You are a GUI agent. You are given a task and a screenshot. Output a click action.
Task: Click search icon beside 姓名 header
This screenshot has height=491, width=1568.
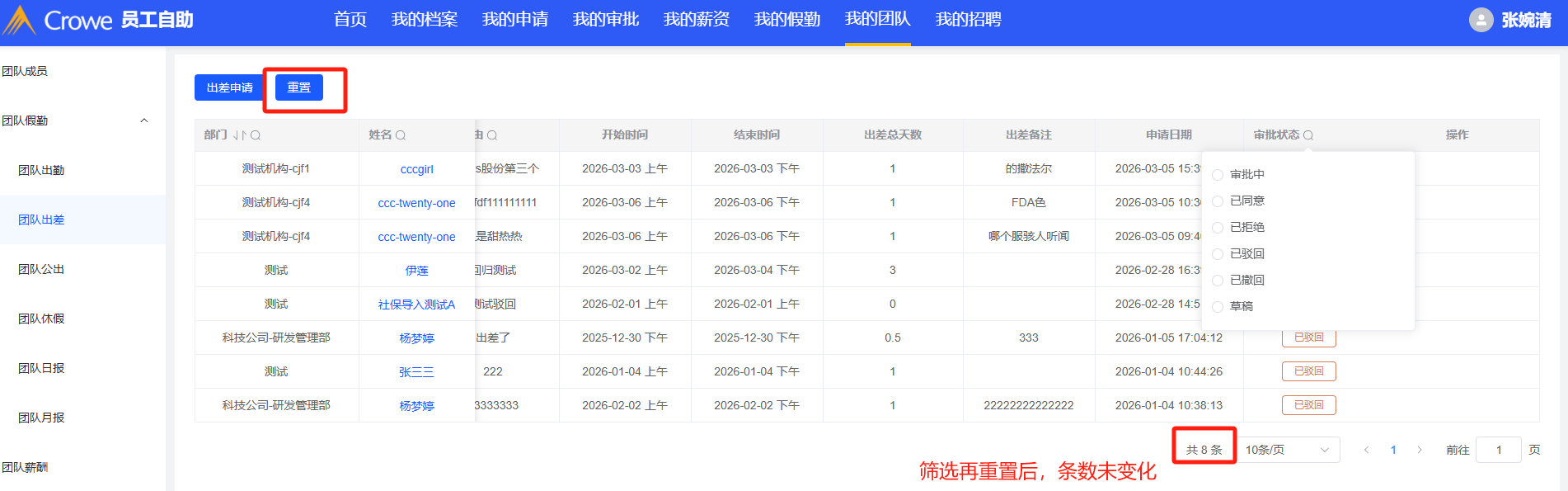click(401, 135)
